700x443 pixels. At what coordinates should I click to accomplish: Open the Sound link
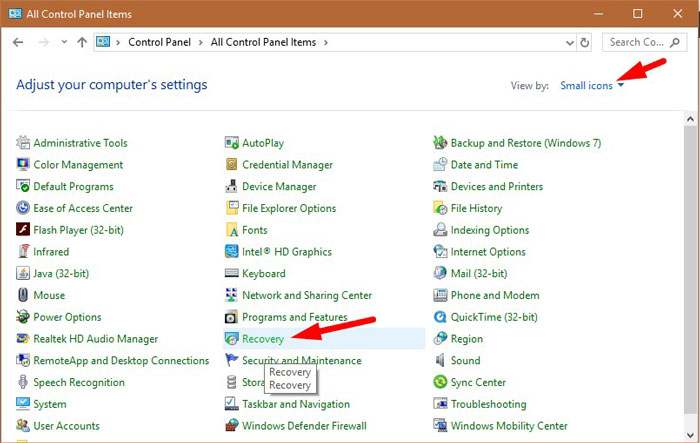466,360
